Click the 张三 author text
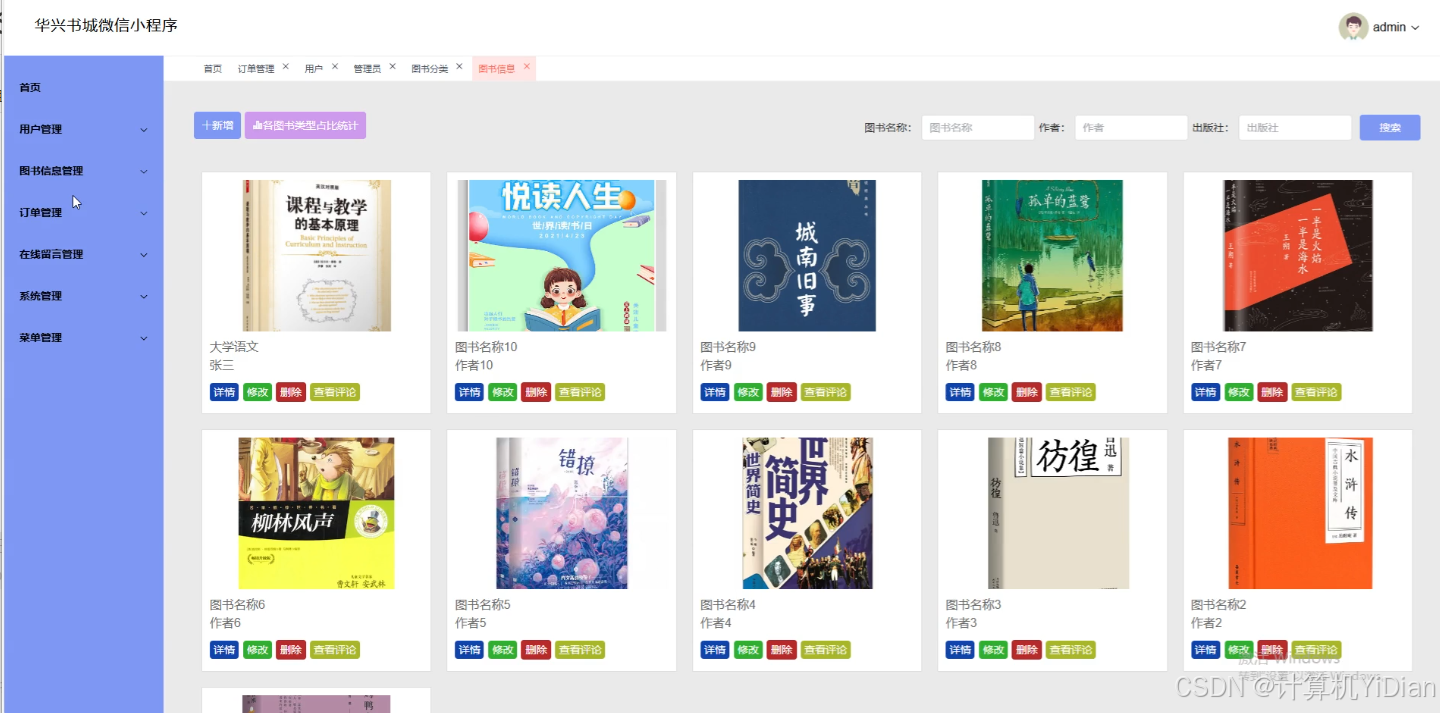Image resolution: width=1440 pixels, height=713 pixels. click(222, 365)
